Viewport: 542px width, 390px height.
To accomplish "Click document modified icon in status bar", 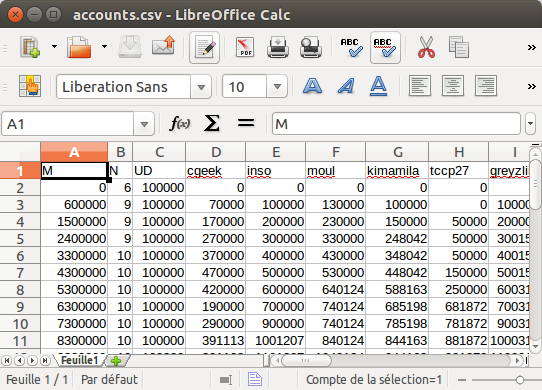I will 255,379.
